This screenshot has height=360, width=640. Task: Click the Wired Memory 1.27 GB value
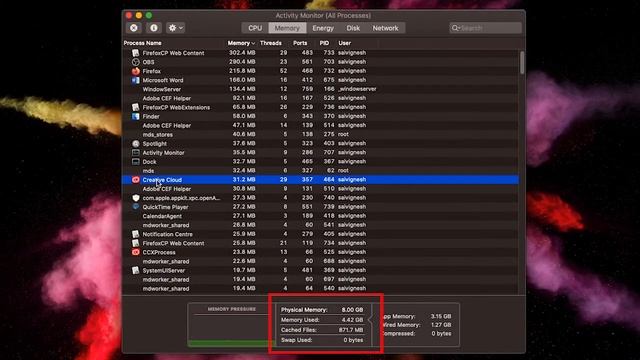[441, 325]
